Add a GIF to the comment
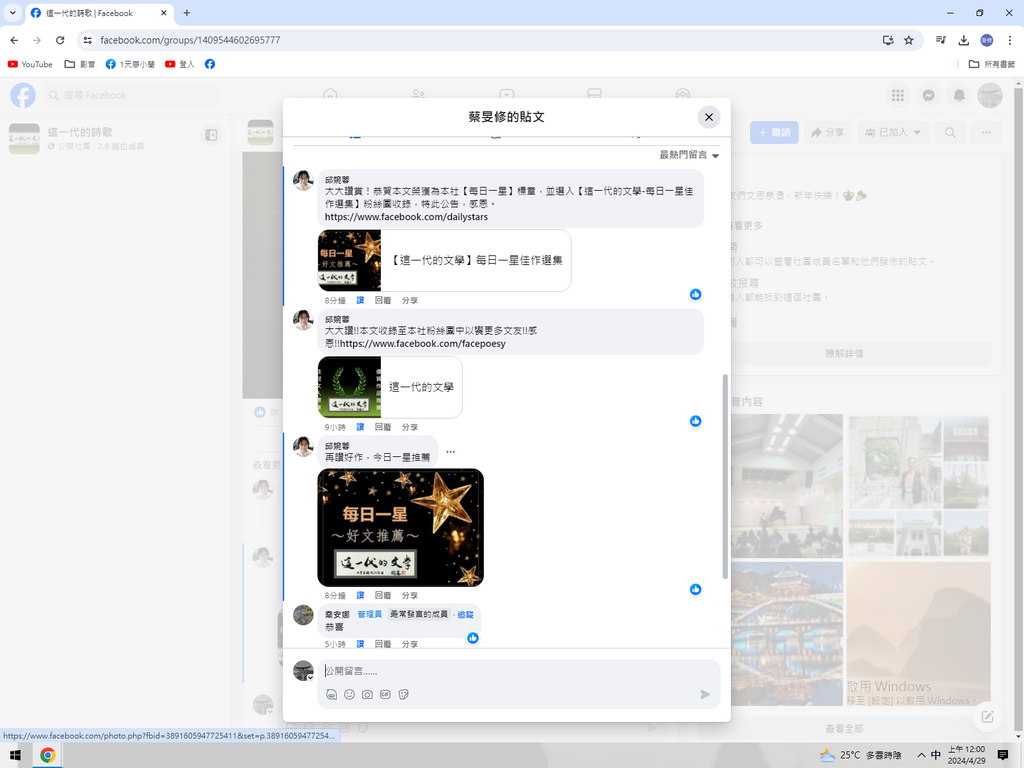The width and height of the screenshot is (1024, 768). [x=385, y=694]
